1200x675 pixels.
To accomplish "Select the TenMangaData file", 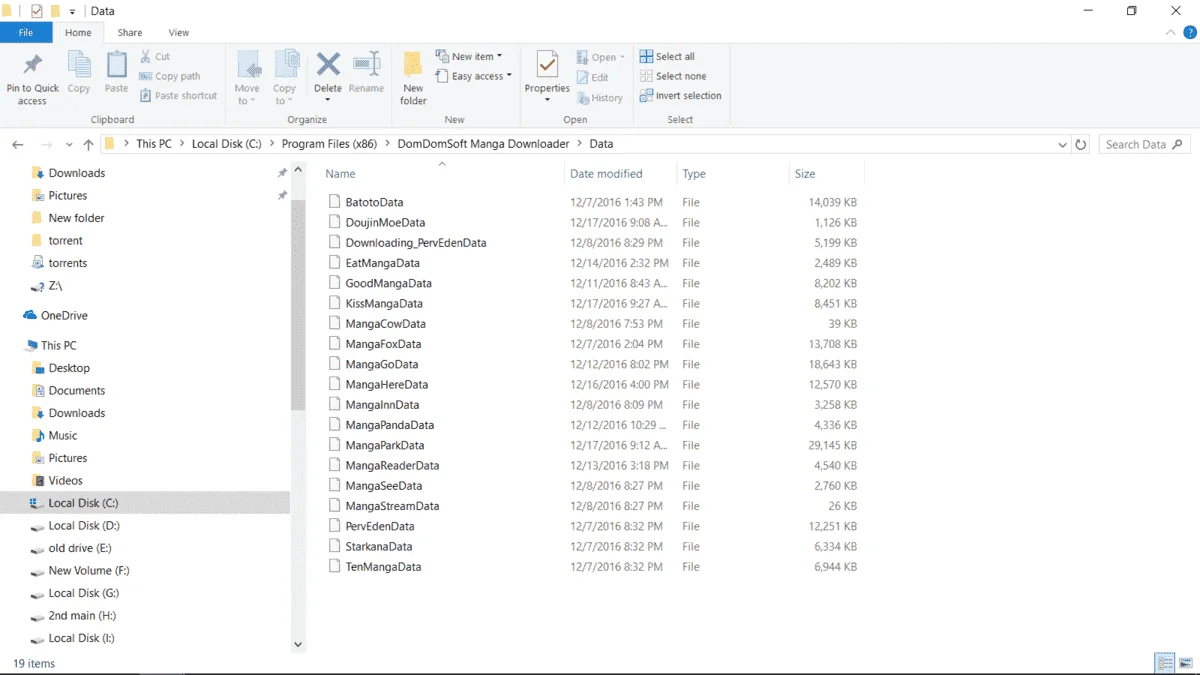I will tap(383, 567).
